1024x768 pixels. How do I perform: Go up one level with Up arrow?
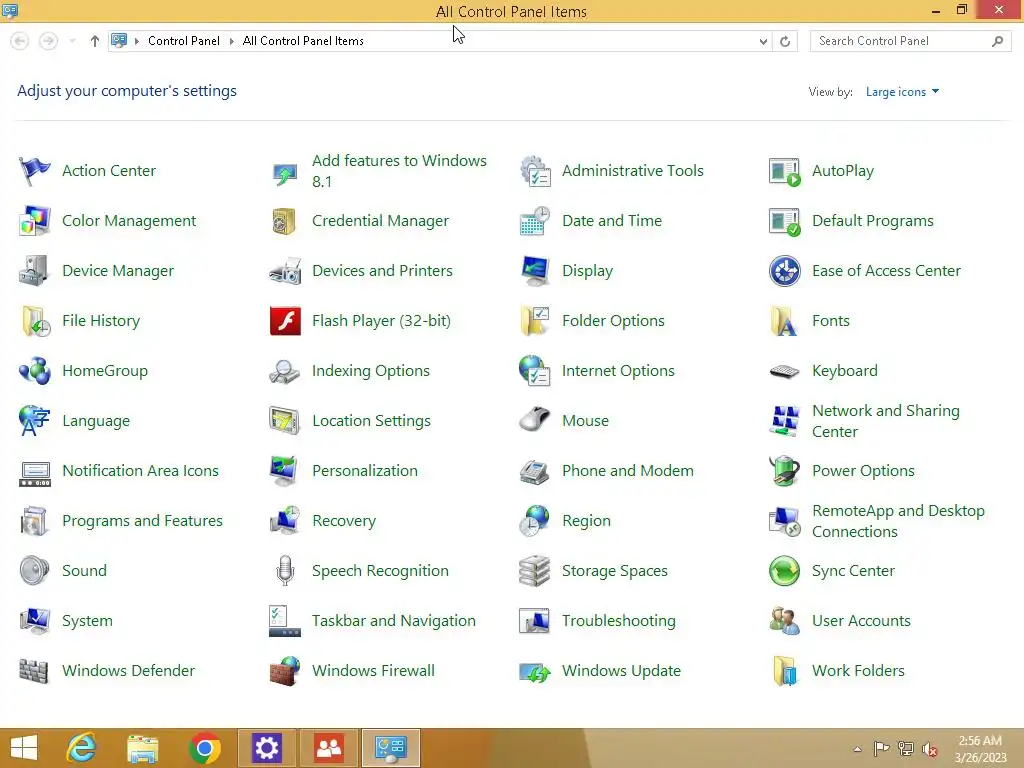(95, 41)
